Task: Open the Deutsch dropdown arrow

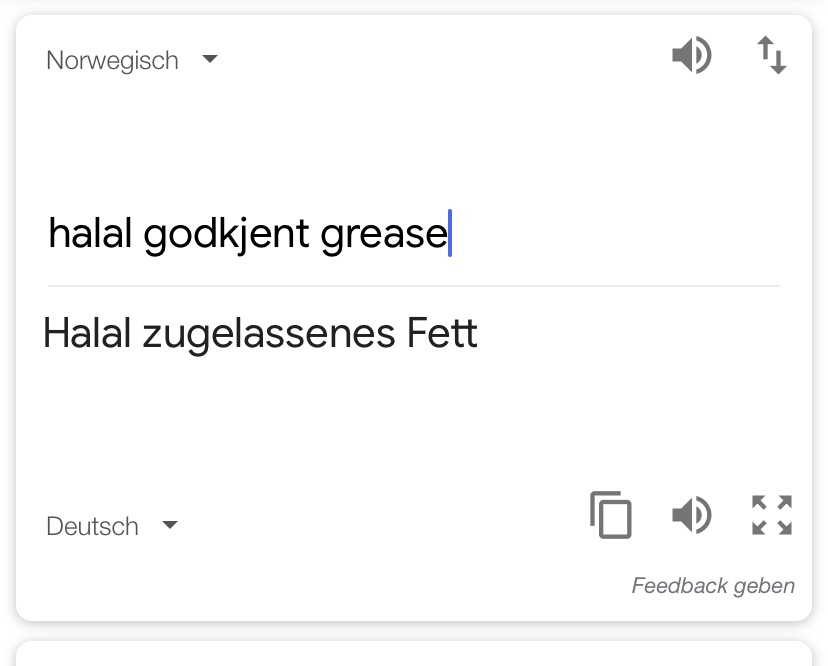Action: [x=170, y=525]
